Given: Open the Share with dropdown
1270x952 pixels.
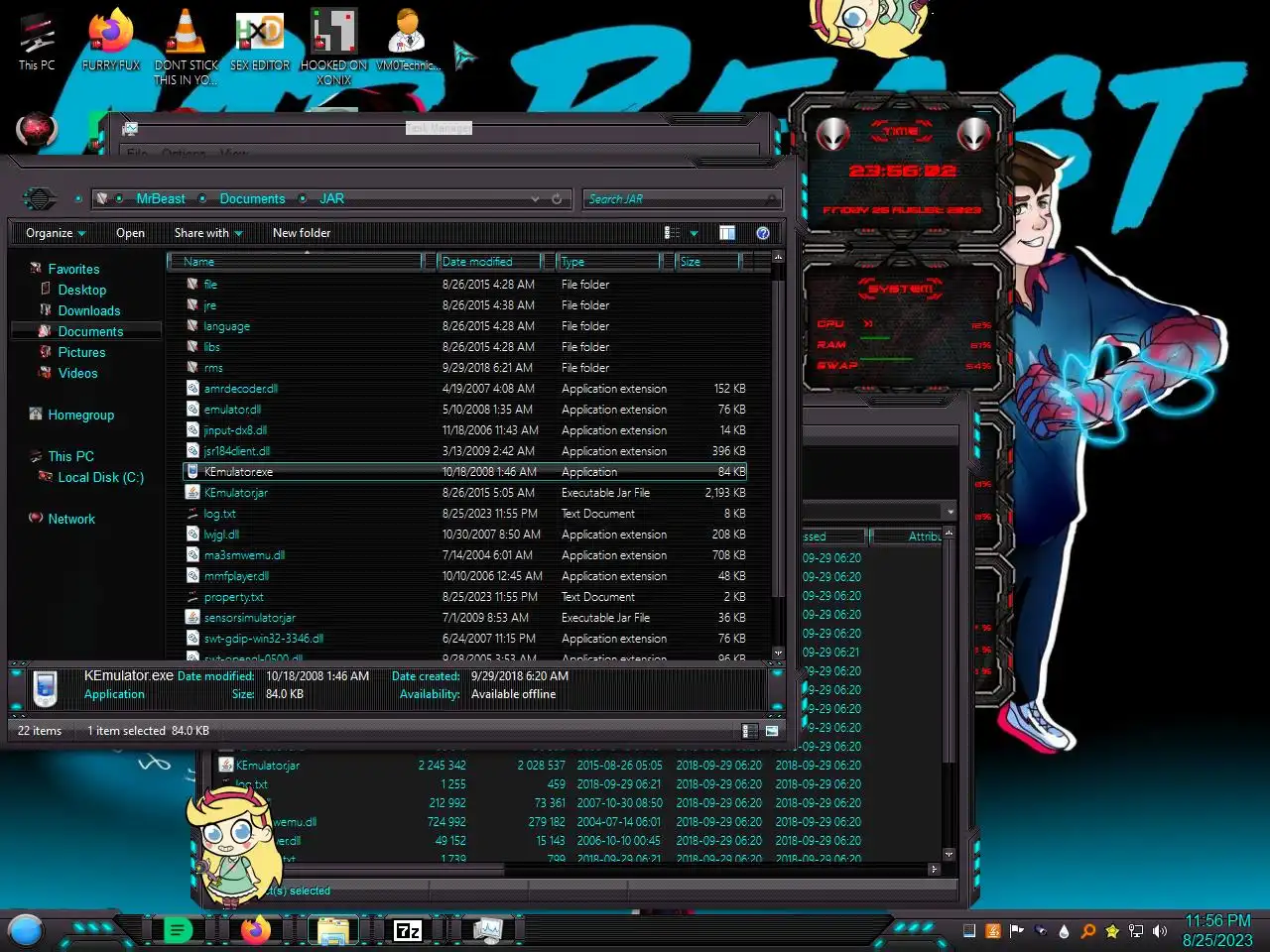Looking at the screenshot, I should pos(209,233).
